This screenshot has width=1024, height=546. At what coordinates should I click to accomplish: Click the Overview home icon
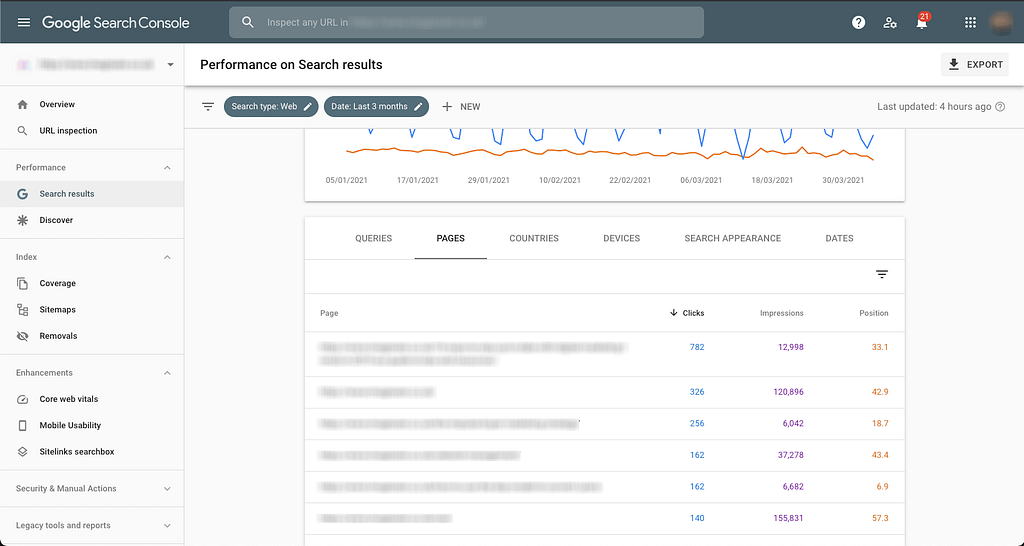click(x=22, y=104)
